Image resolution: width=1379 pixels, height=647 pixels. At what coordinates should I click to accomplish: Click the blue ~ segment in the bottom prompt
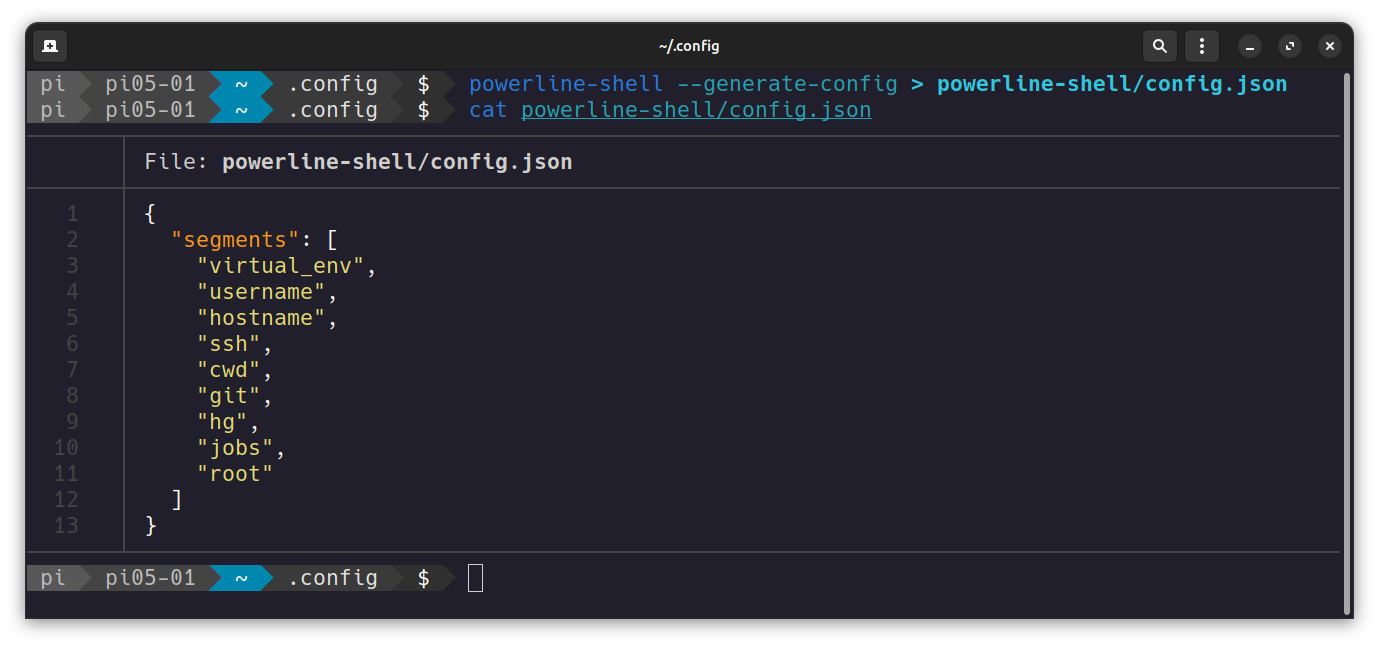241,578
